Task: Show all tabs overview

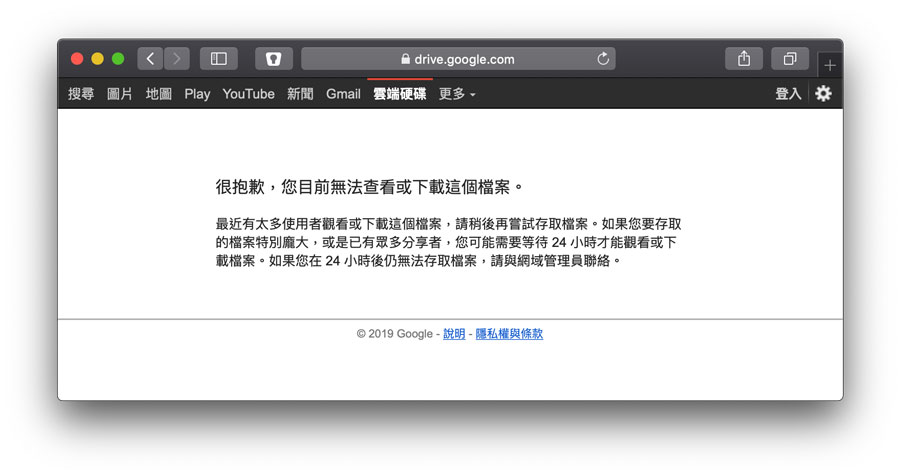Action: tap(790, 59)
